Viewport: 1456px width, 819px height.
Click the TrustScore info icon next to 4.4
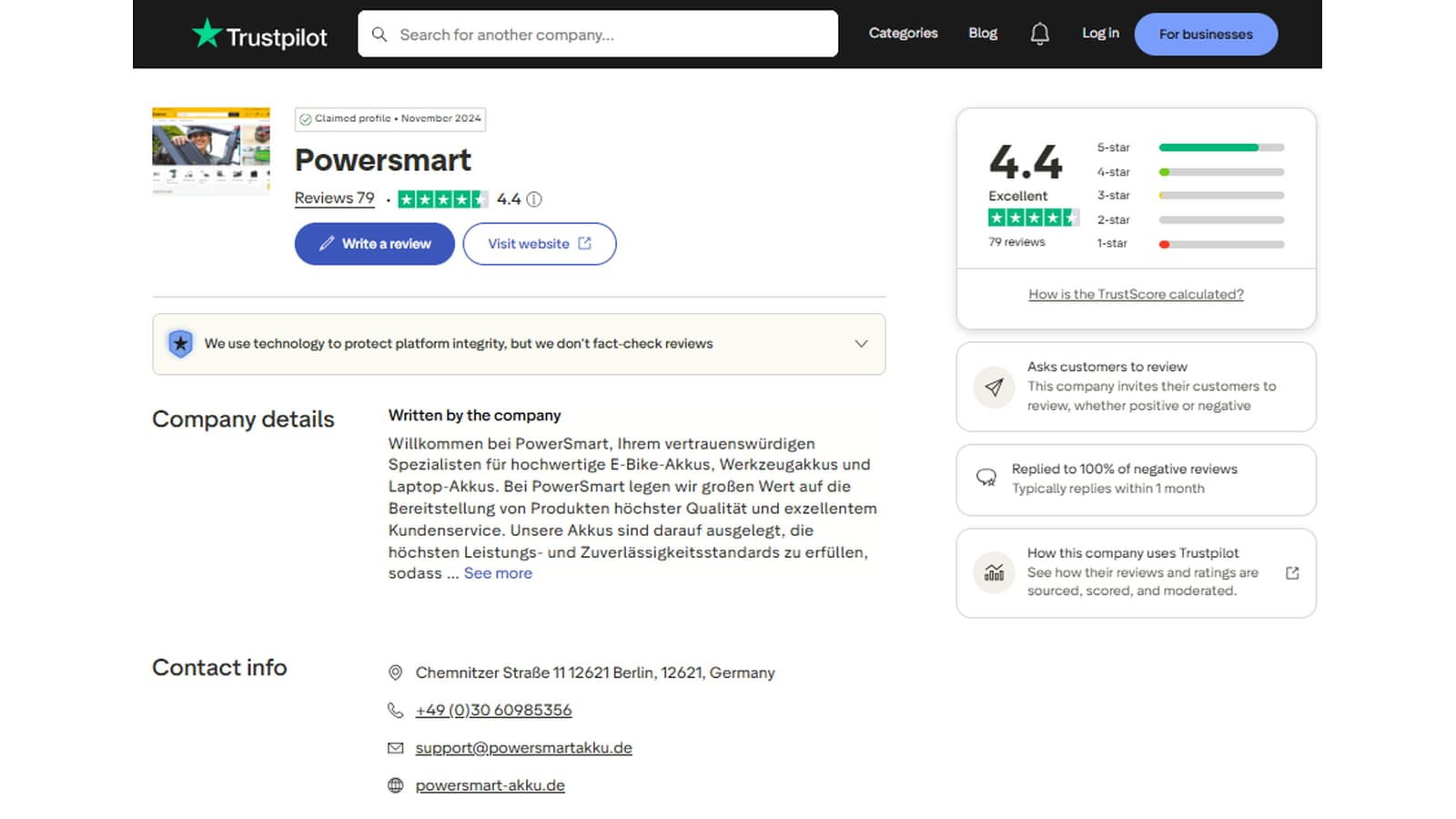534,199
